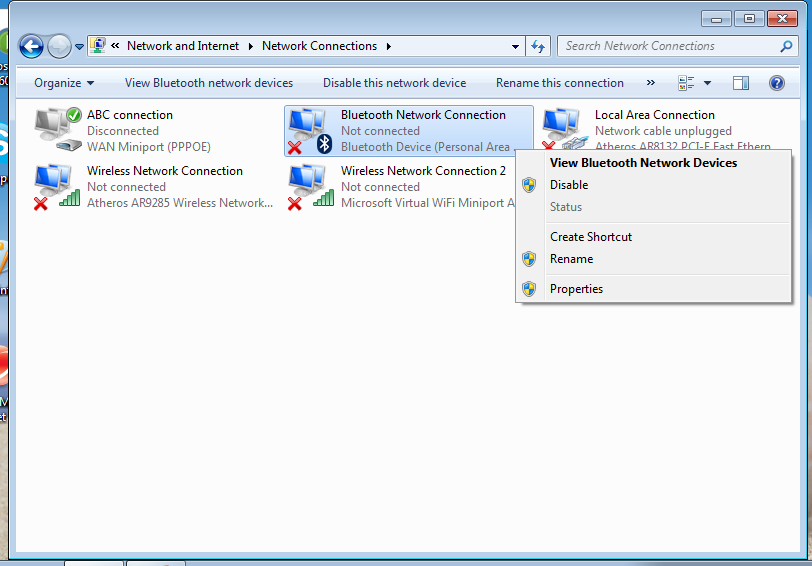The height and width of the screenshot is (566, 812).
Task: Click Network and Internet breadcrumb
Action: (x=183, y=46)
